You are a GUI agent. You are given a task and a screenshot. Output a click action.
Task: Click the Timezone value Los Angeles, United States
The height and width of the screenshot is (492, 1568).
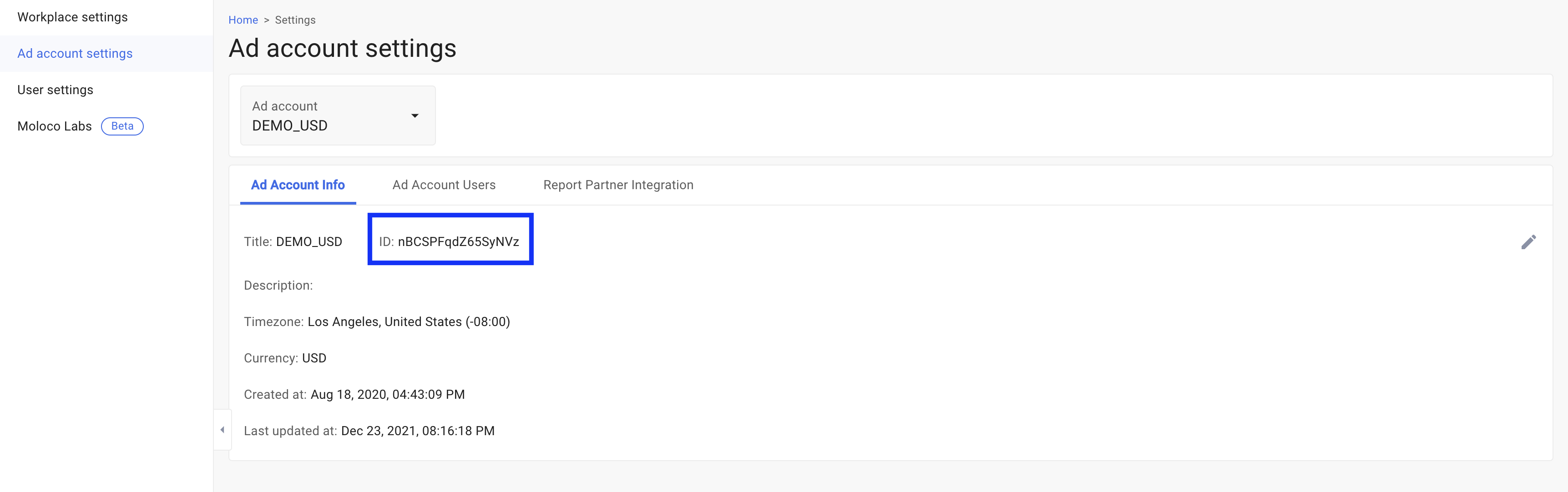coord(409,321)
